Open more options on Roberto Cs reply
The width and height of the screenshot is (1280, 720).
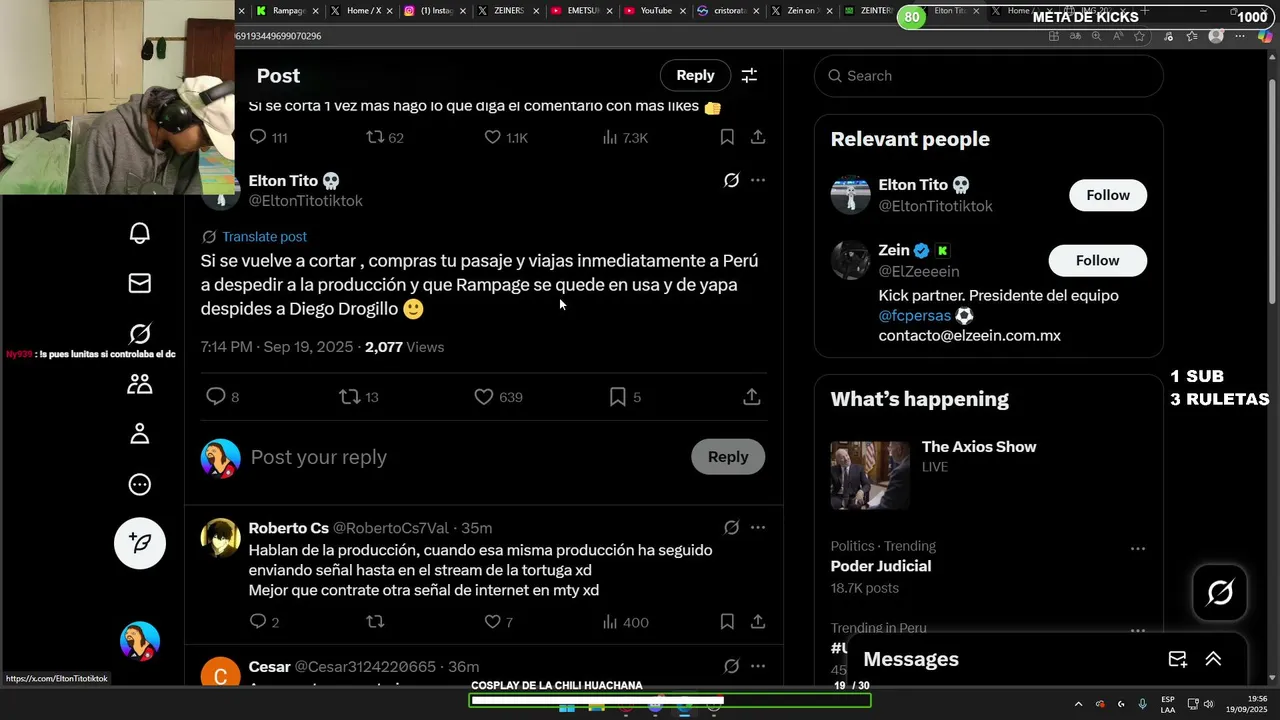758,527
